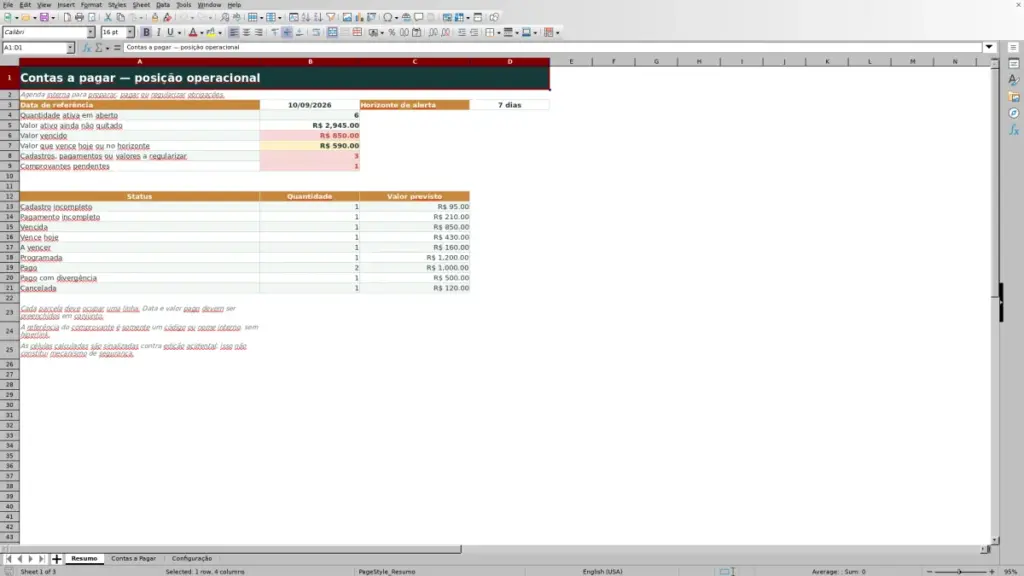This screenshot has width=1024, height=576.
Task: Toggle Bold formatting
Action: click(146, 33)
